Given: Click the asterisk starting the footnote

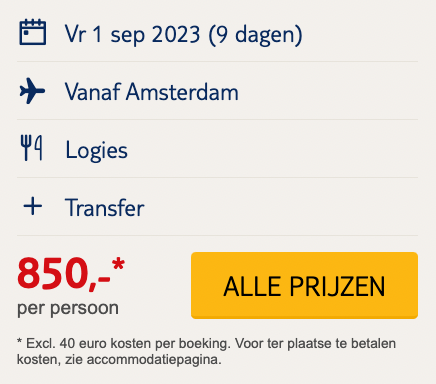Looking at the screenshot, I should tap(19, 341).
